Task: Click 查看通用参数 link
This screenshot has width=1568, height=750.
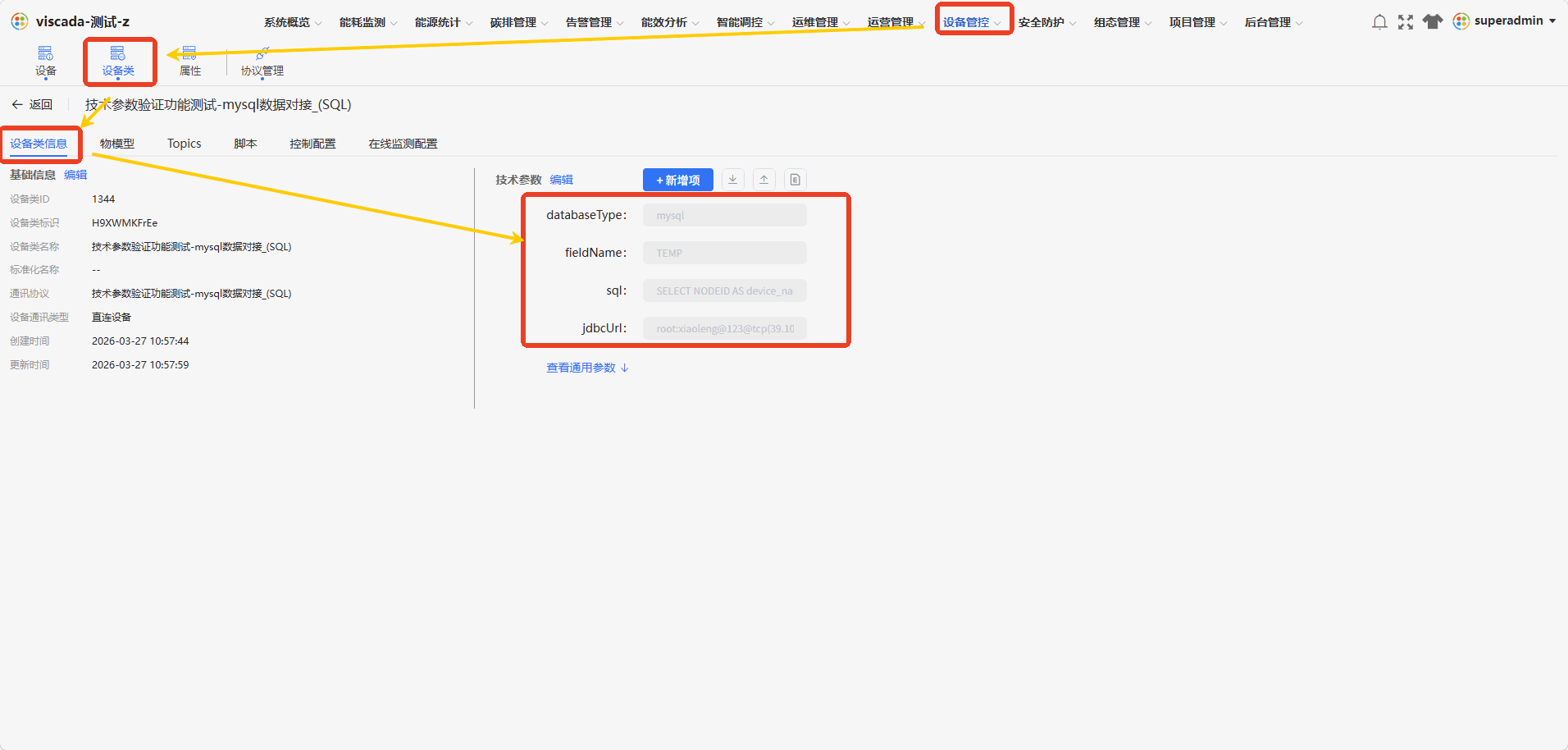Action: point(587,368)
